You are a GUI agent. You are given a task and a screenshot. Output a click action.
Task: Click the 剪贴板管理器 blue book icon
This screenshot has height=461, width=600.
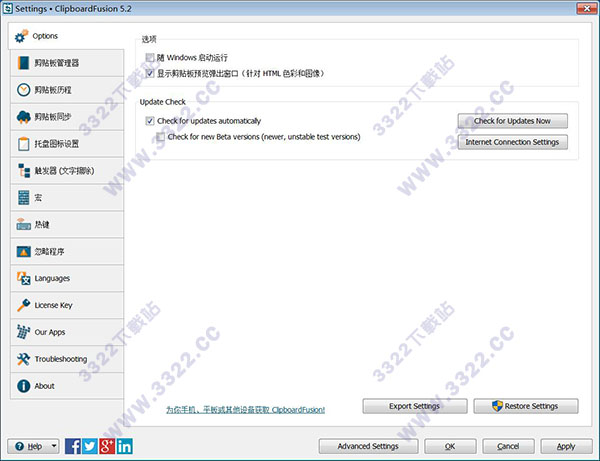[x=23, y=63]
